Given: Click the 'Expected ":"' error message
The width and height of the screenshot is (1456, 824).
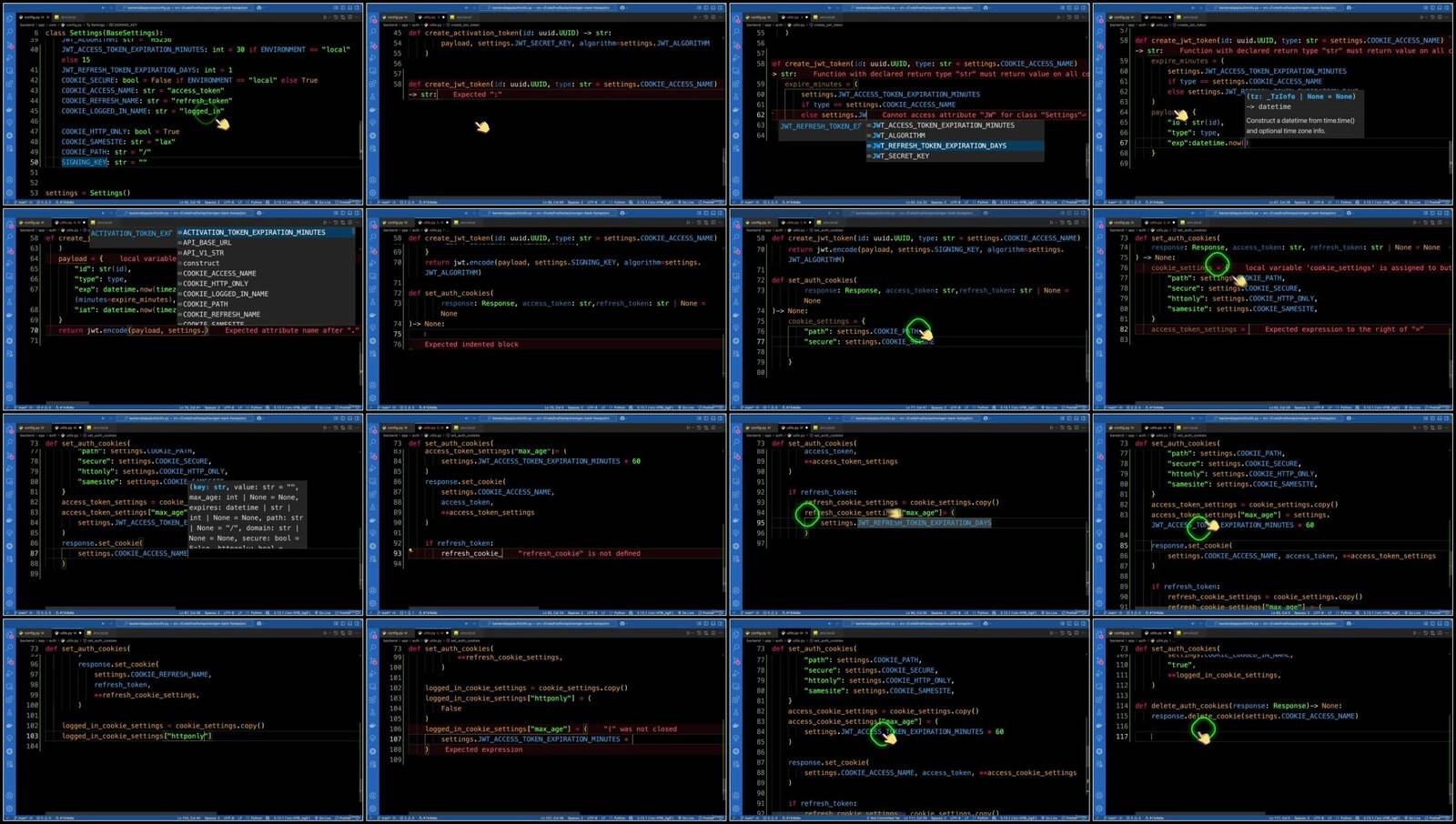Looking at the screenshot, I should (x=477, y=95).
